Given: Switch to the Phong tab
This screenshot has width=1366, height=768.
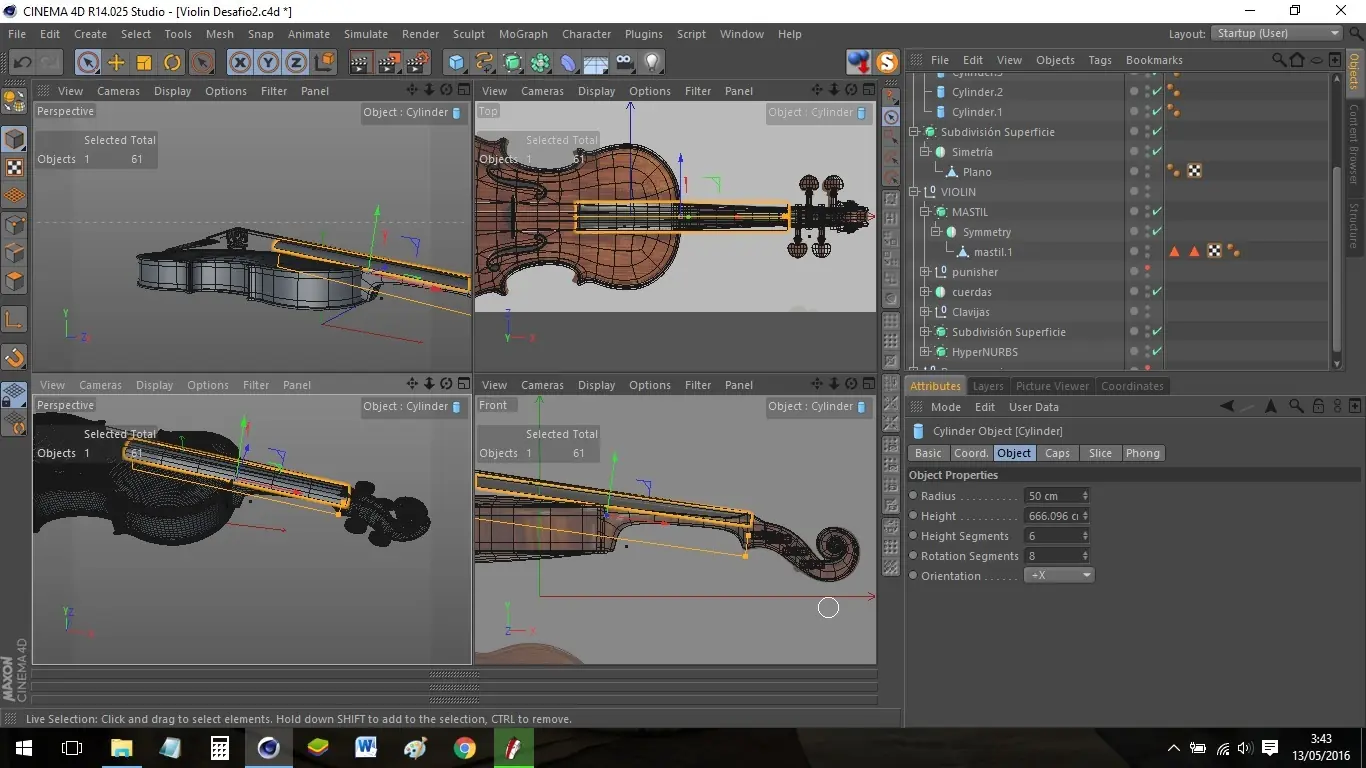Looking at the screenshot, I should tap(1142, 453).
